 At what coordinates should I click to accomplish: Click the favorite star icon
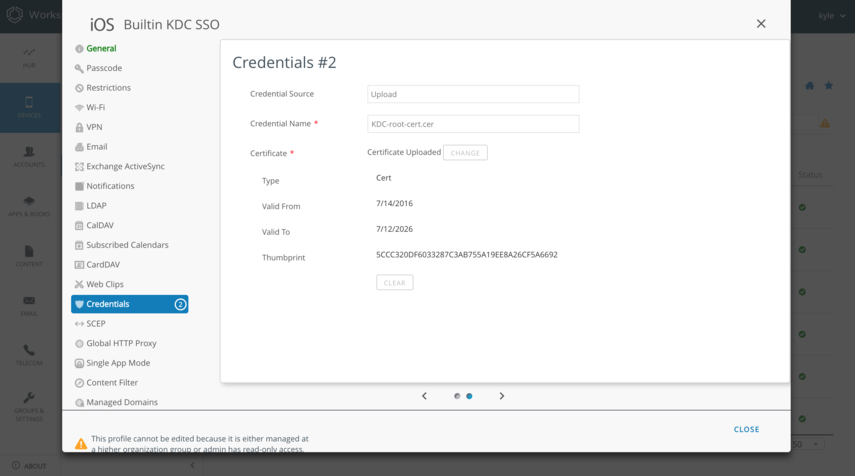pos(829,86)
